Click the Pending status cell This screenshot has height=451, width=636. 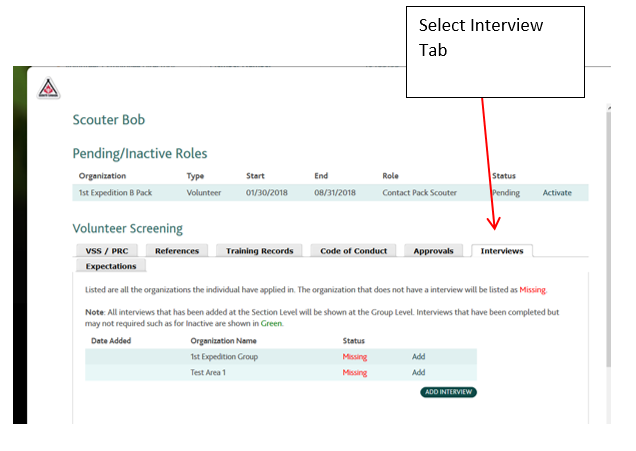[x=506, y=193]
